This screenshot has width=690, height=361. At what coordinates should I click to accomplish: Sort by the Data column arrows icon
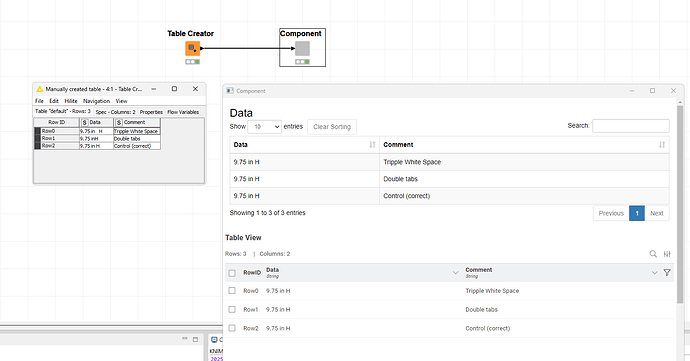click(x=372, y=144)
